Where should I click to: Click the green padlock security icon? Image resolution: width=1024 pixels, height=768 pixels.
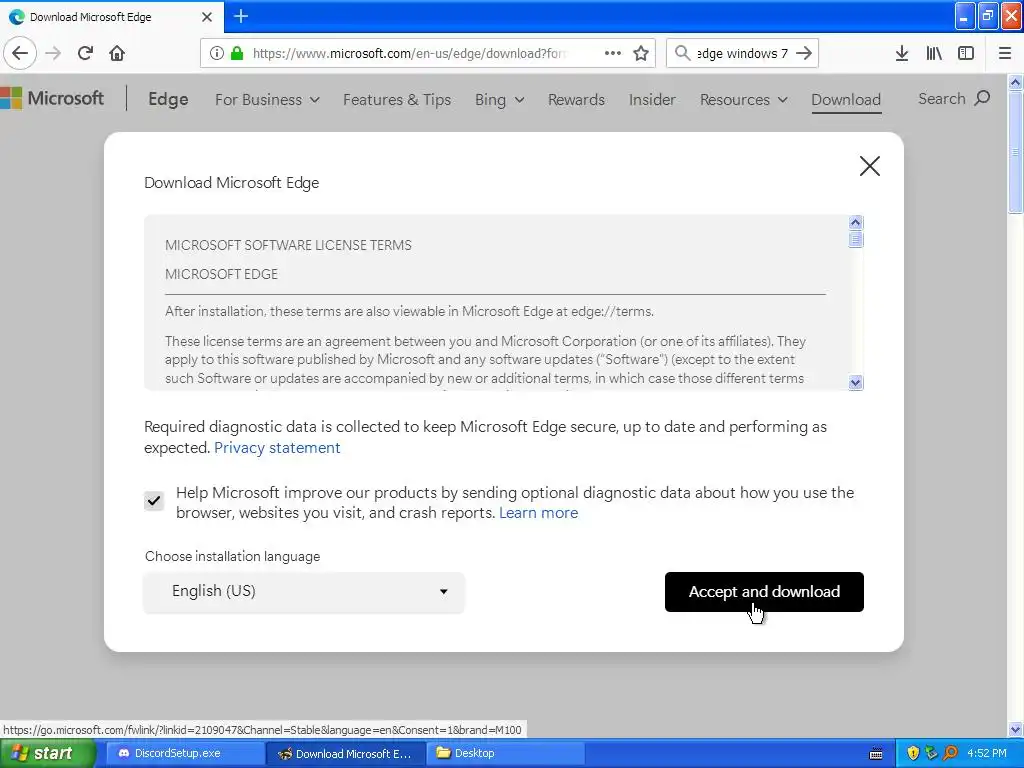tap(237, 53)
